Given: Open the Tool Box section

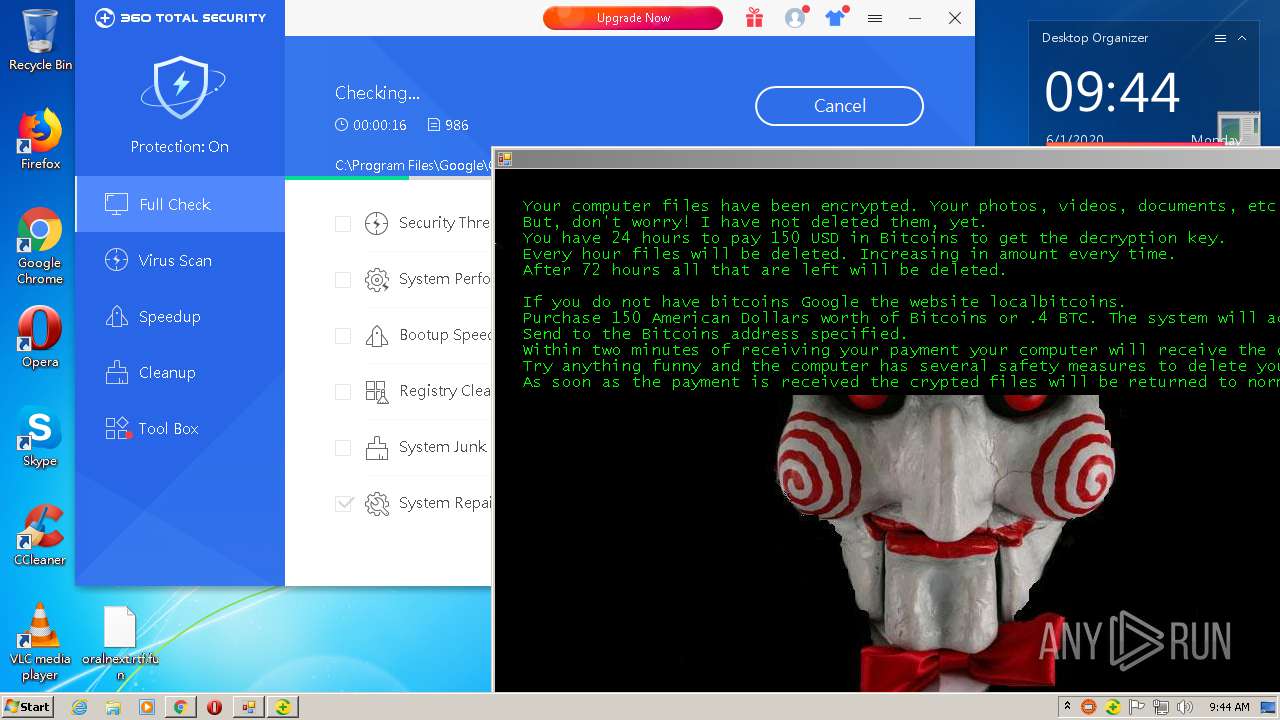Looking at the screenshot, I should tap(180, 428).
